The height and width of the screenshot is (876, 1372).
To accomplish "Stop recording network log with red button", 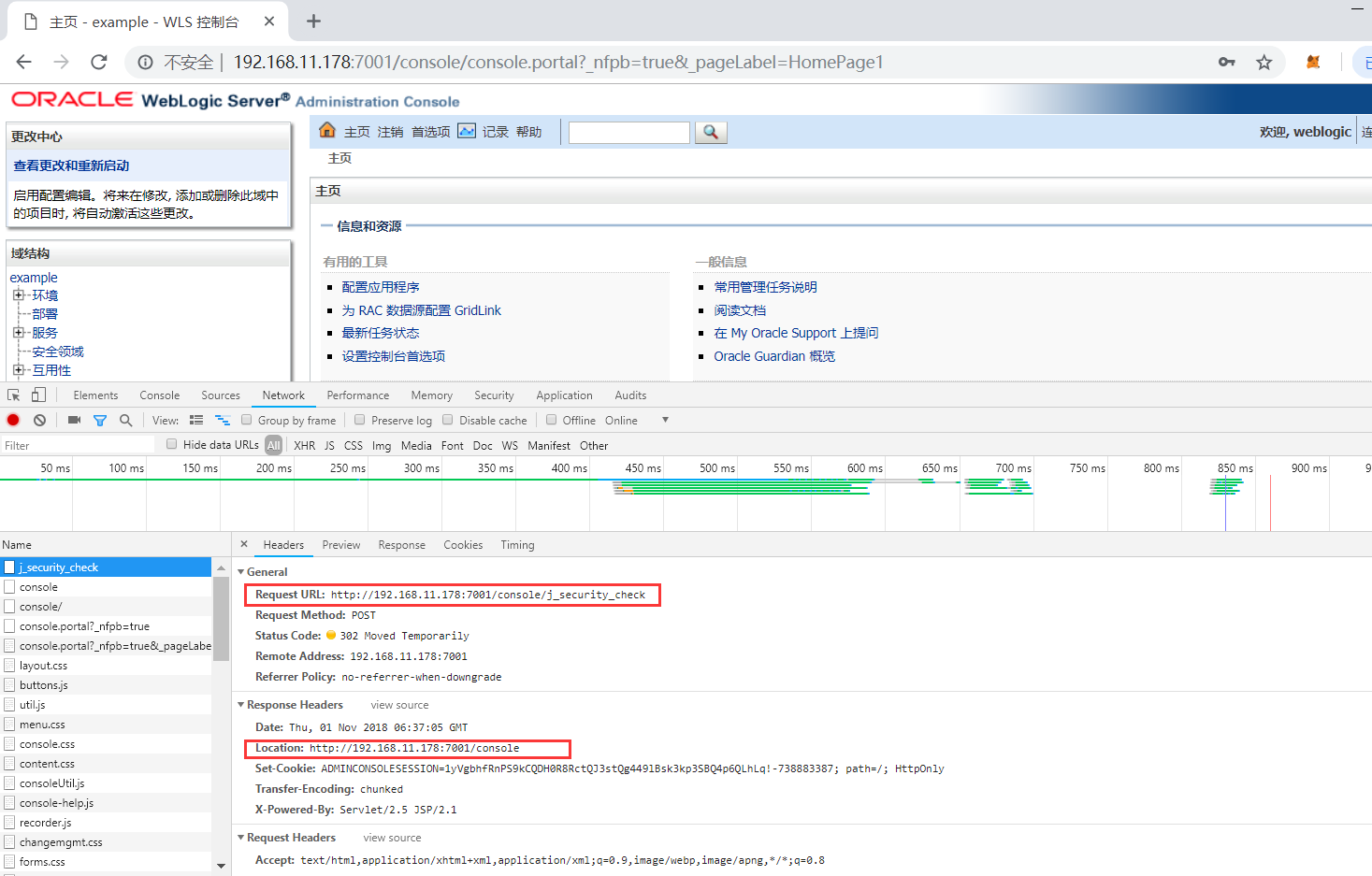I will tap(13, 421).
